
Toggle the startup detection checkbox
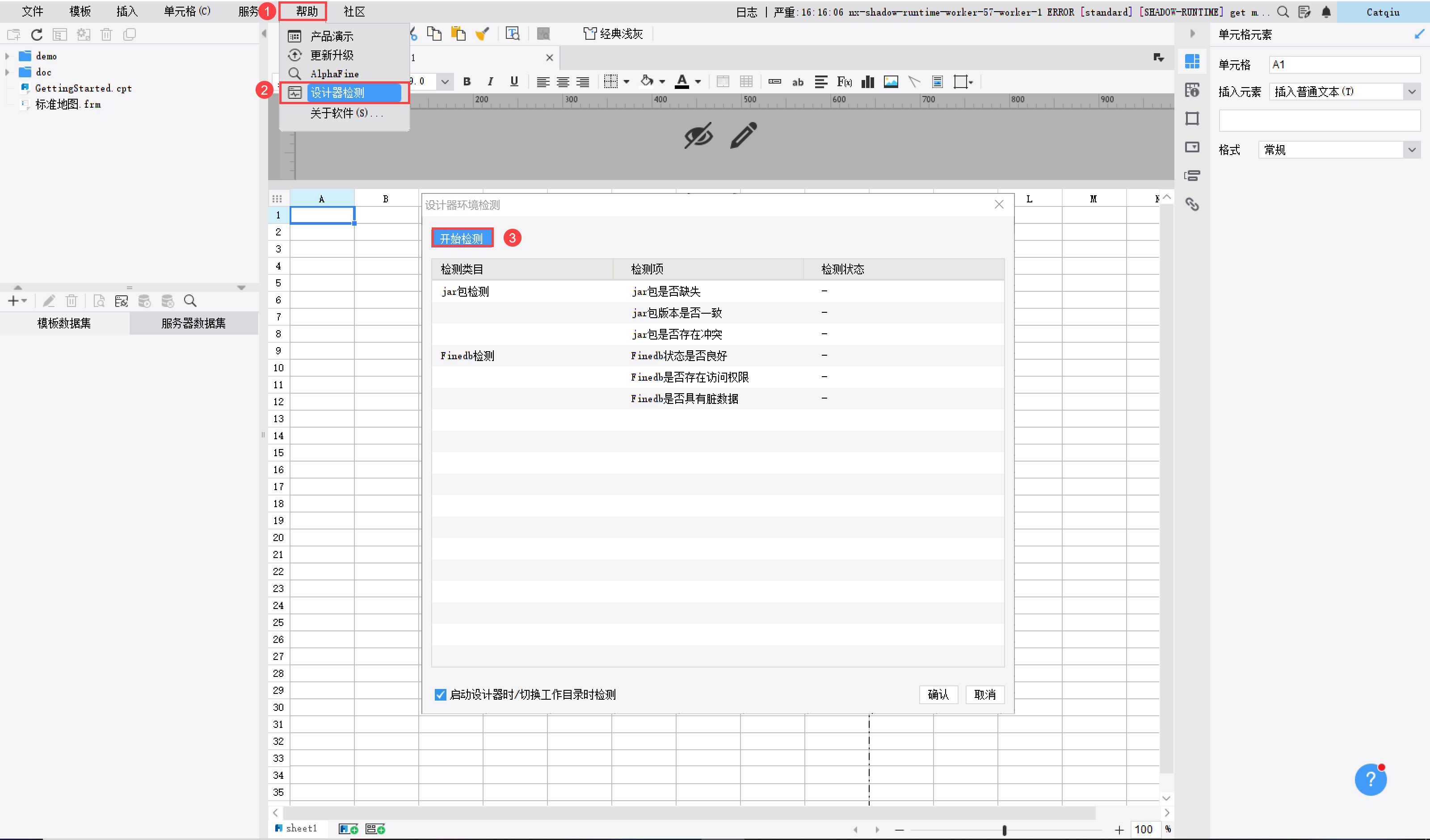click(440, 695)
